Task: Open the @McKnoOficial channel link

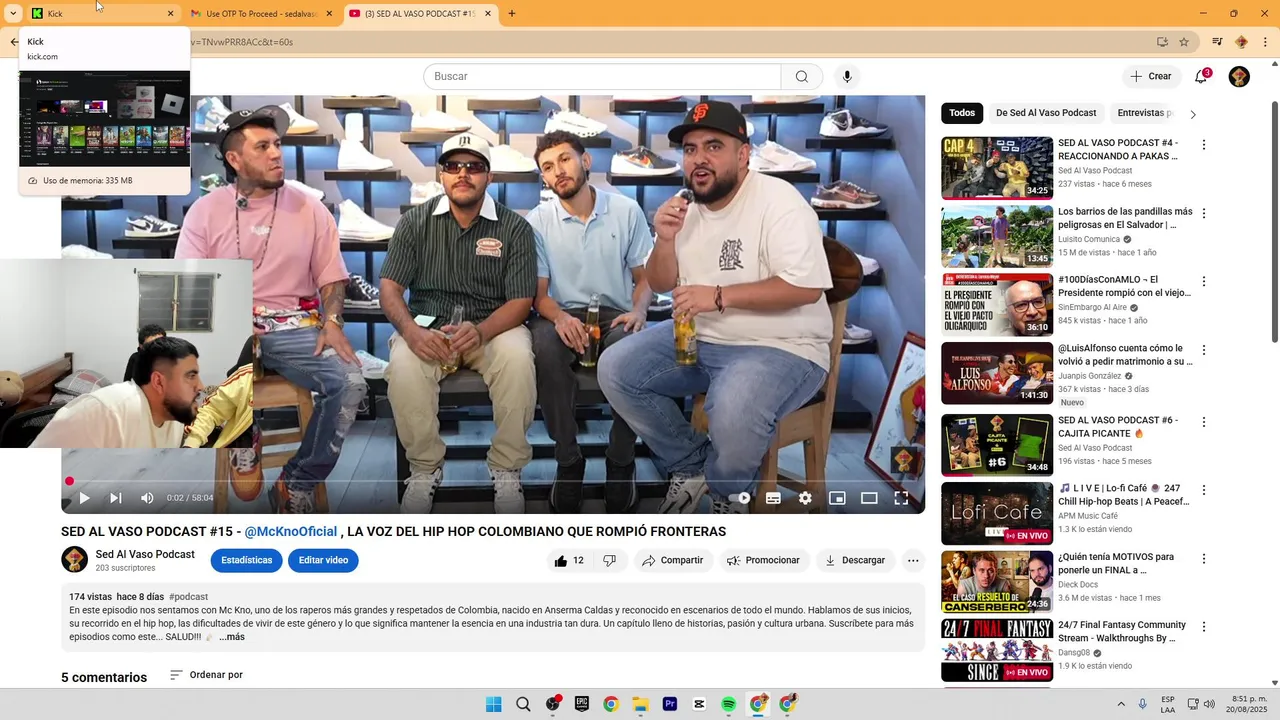Action: 291,532
